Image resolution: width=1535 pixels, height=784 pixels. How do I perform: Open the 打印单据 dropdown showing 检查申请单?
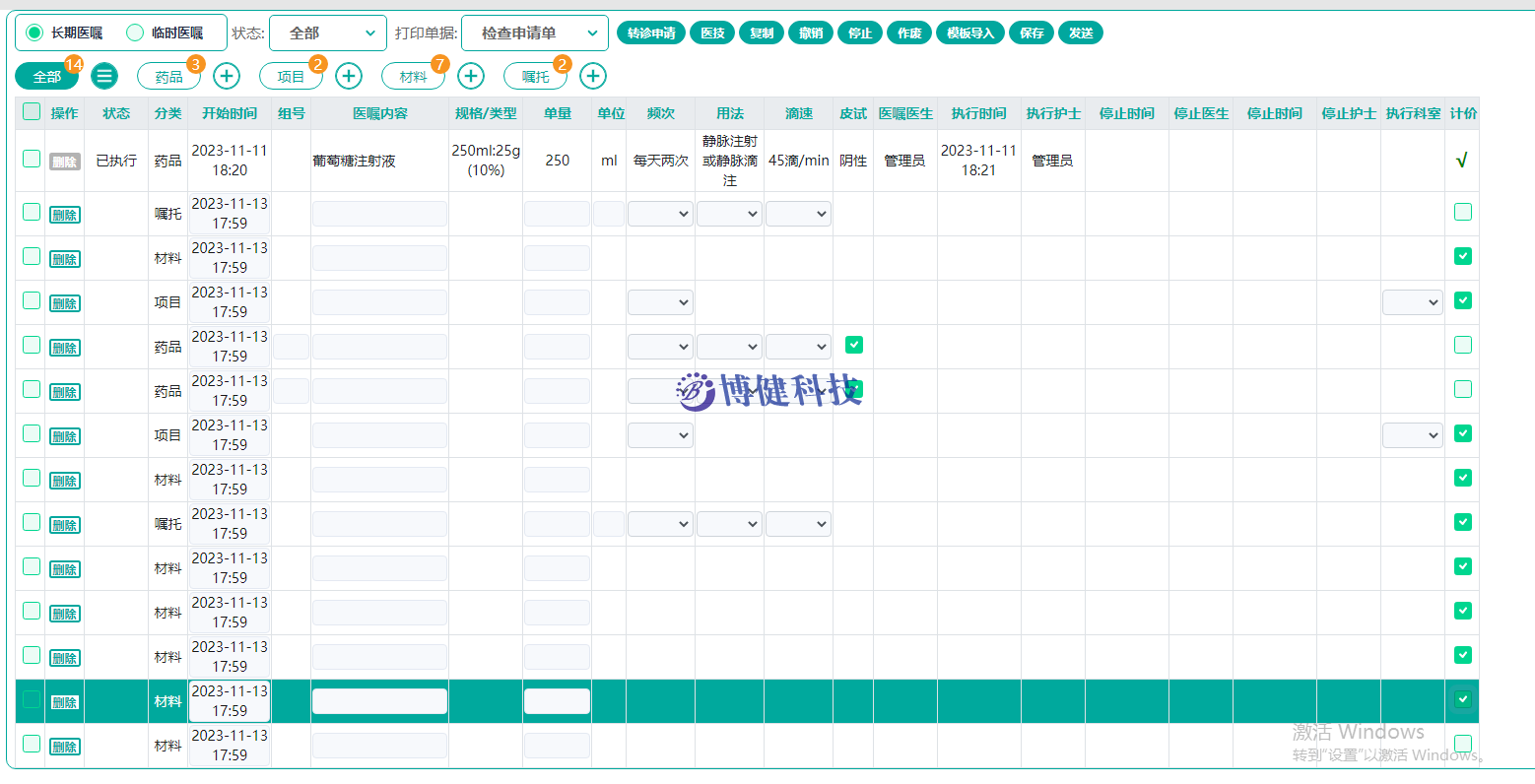(535, 33)
